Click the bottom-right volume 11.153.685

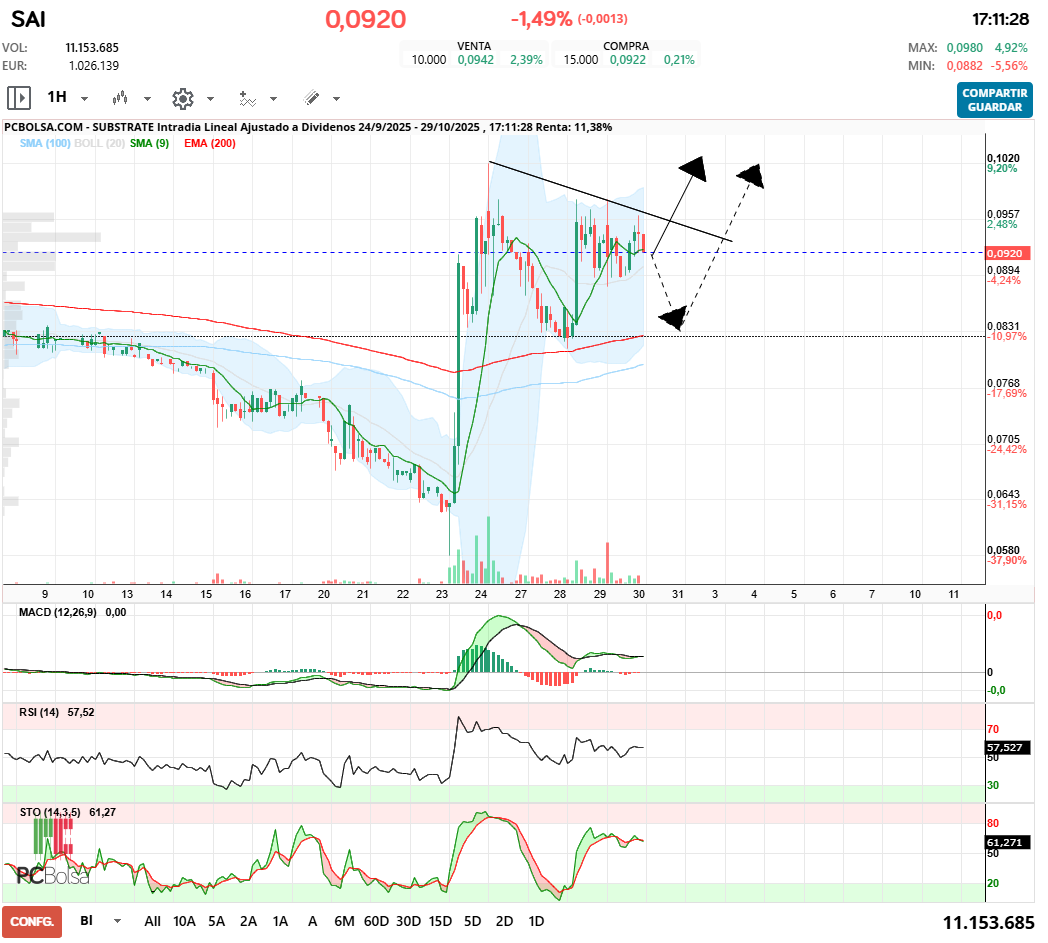989,923
